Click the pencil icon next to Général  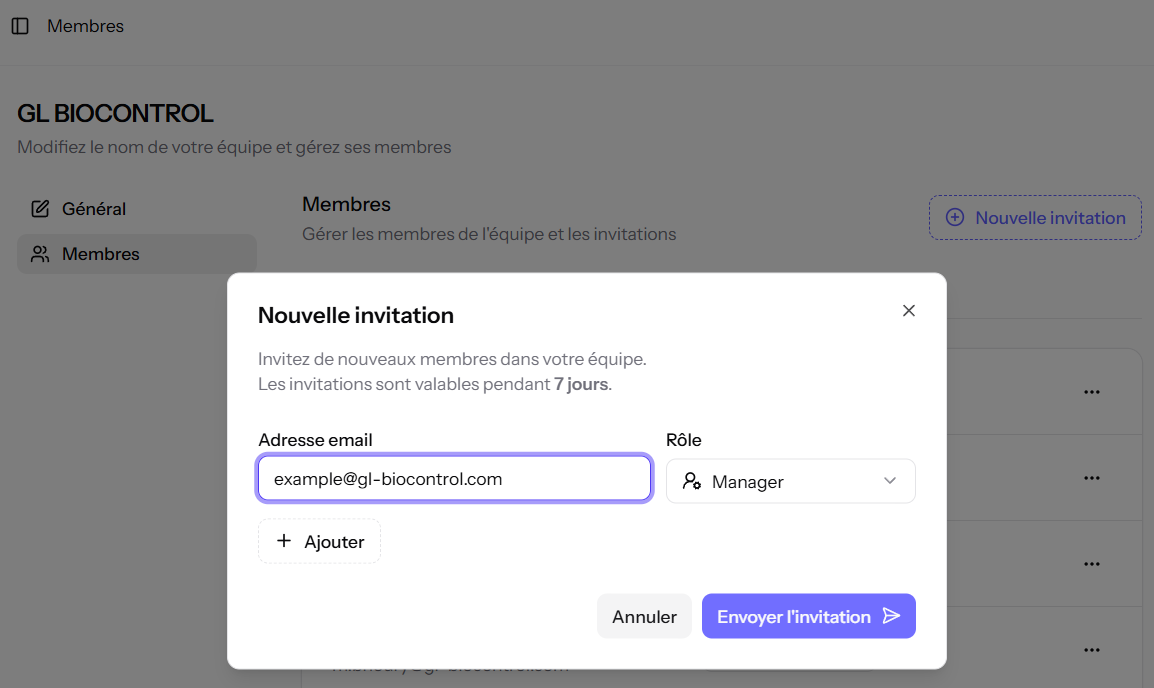click(40, 209)
